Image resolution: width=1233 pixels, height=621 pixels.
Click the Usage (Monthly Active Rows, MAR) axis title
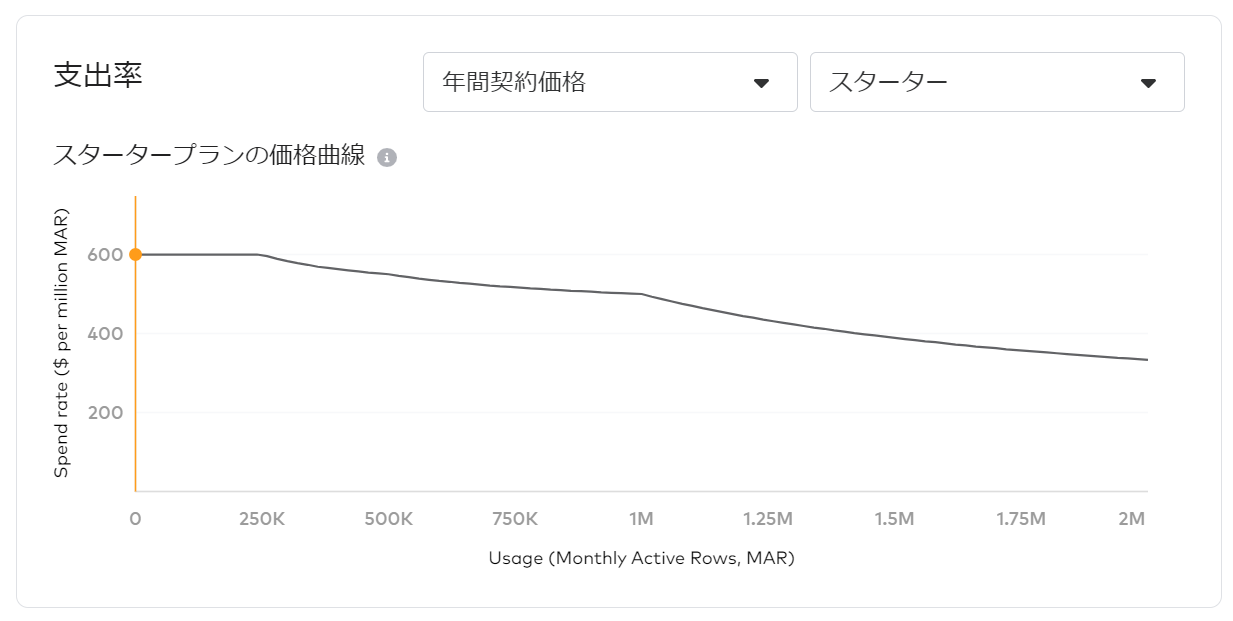pyautogui.click(x=641, y=558)
